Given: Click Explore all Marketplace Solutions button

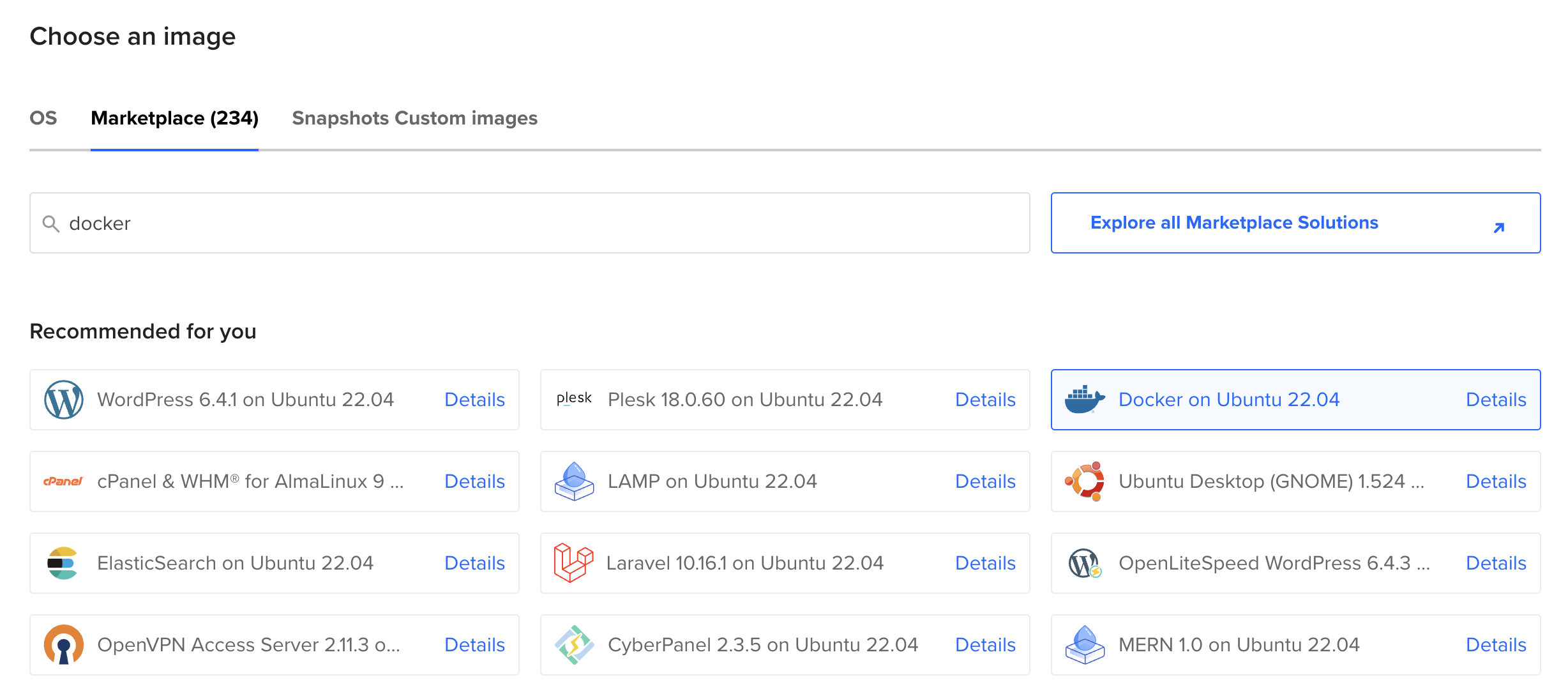Looking at the screenshot, I should pos(1295,223).
